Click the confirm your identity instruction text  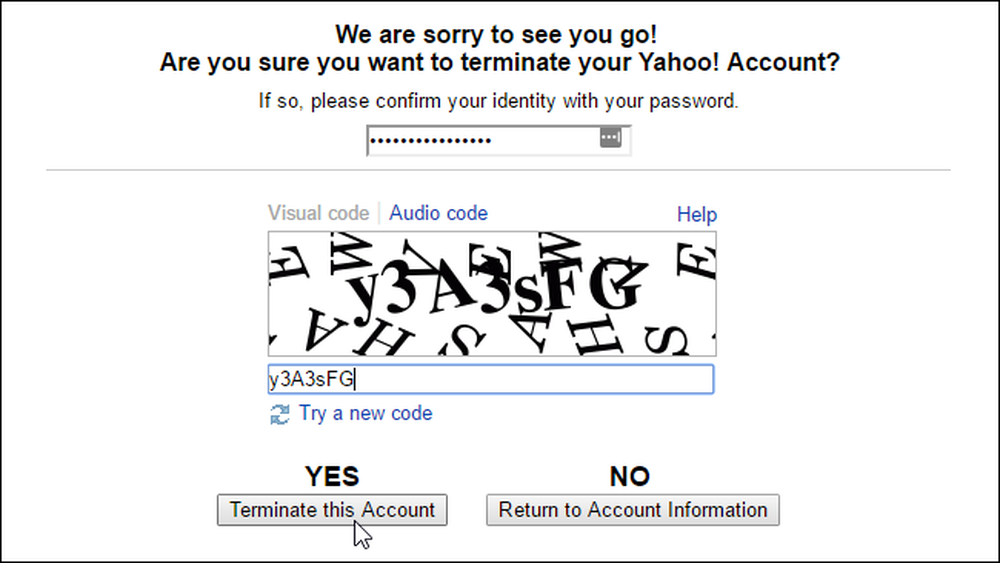(498, 101)
